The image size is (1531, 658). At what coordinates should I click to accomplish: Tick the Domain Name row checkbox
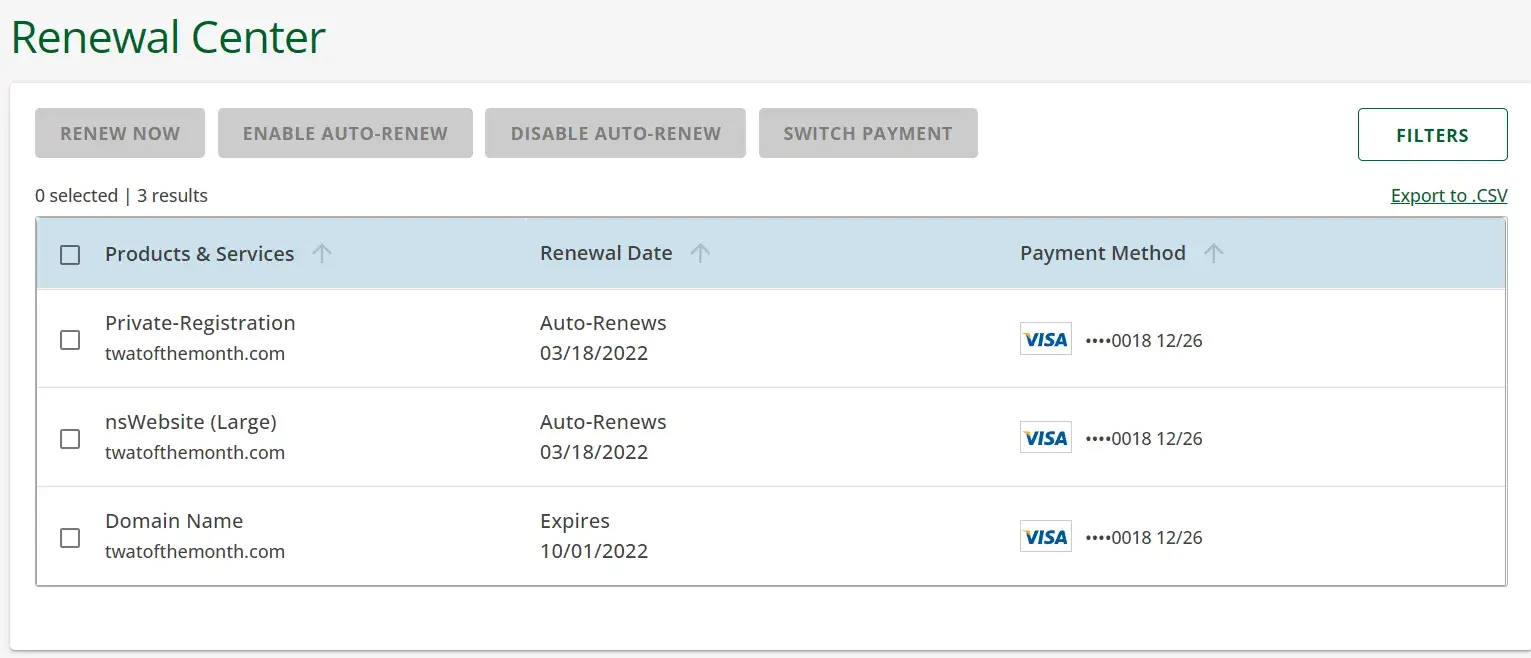(x=70, y=538)
